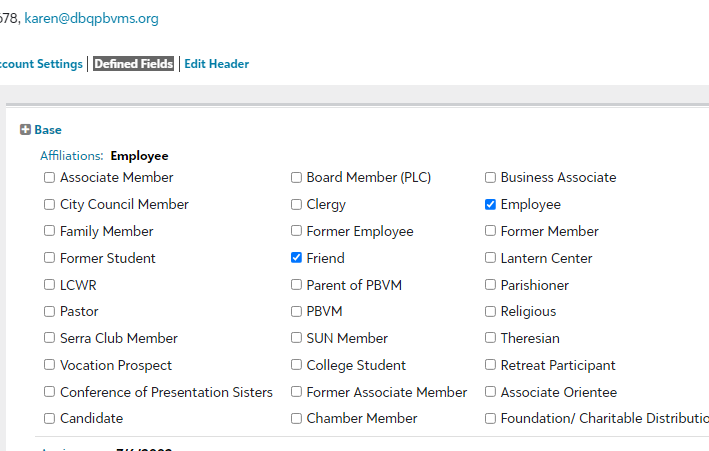
Task: Collapse the Base section plus icon
Action: pos(25,130)
